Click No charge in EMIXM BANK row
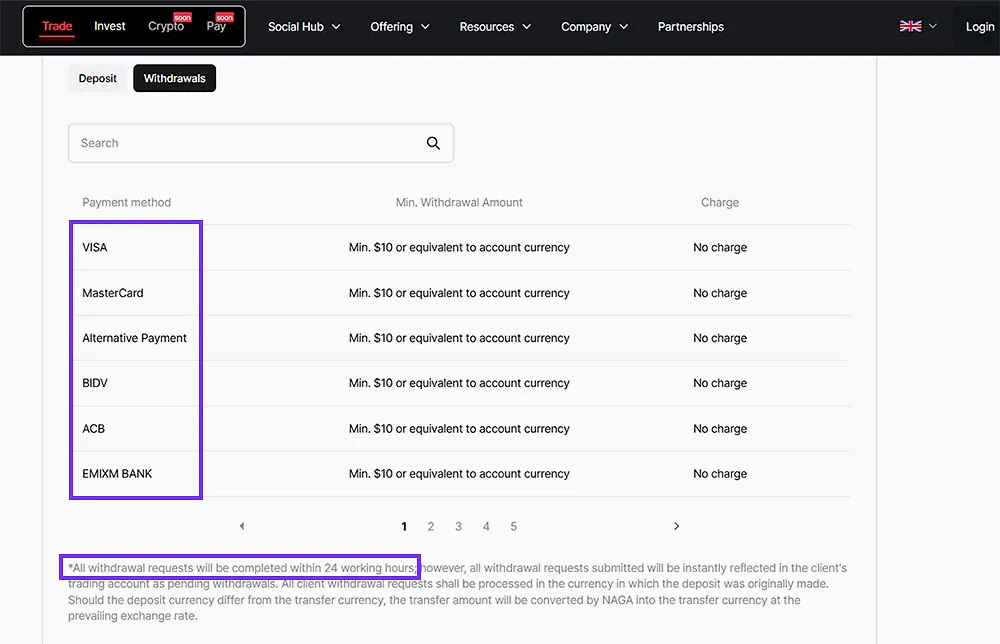Viewport: 1000px width, 644px height. 720,474
